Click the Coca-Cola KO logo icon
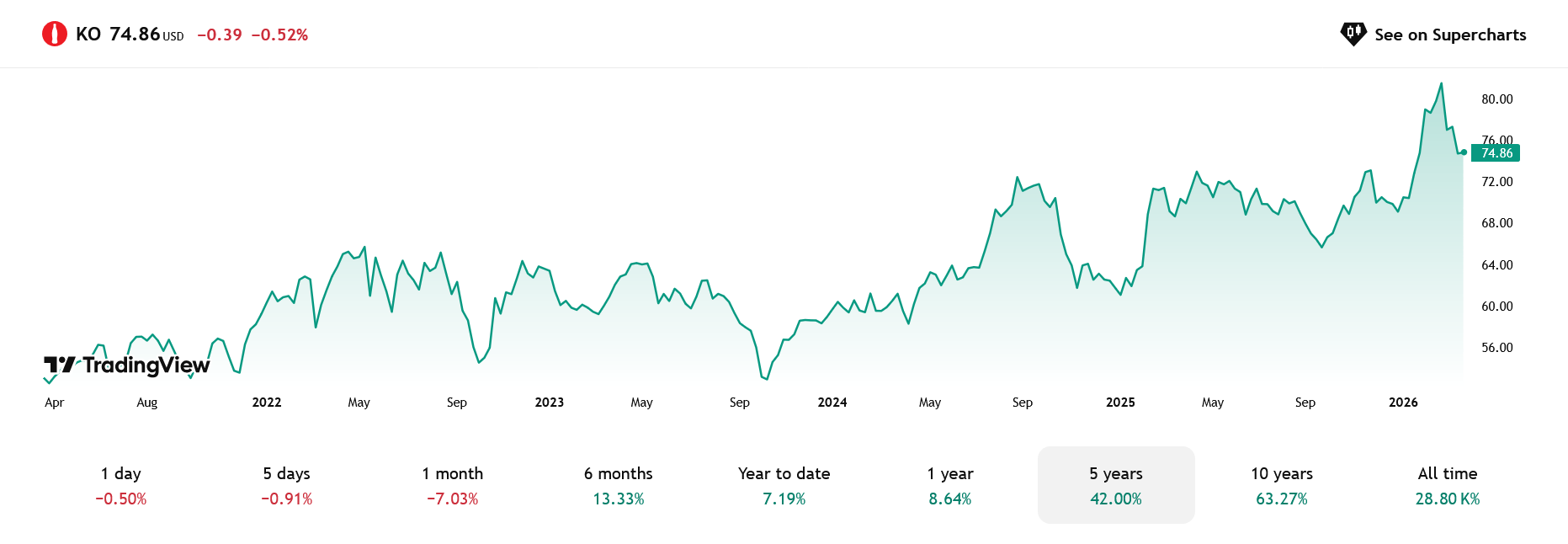1568x544 pixels. 55,35
